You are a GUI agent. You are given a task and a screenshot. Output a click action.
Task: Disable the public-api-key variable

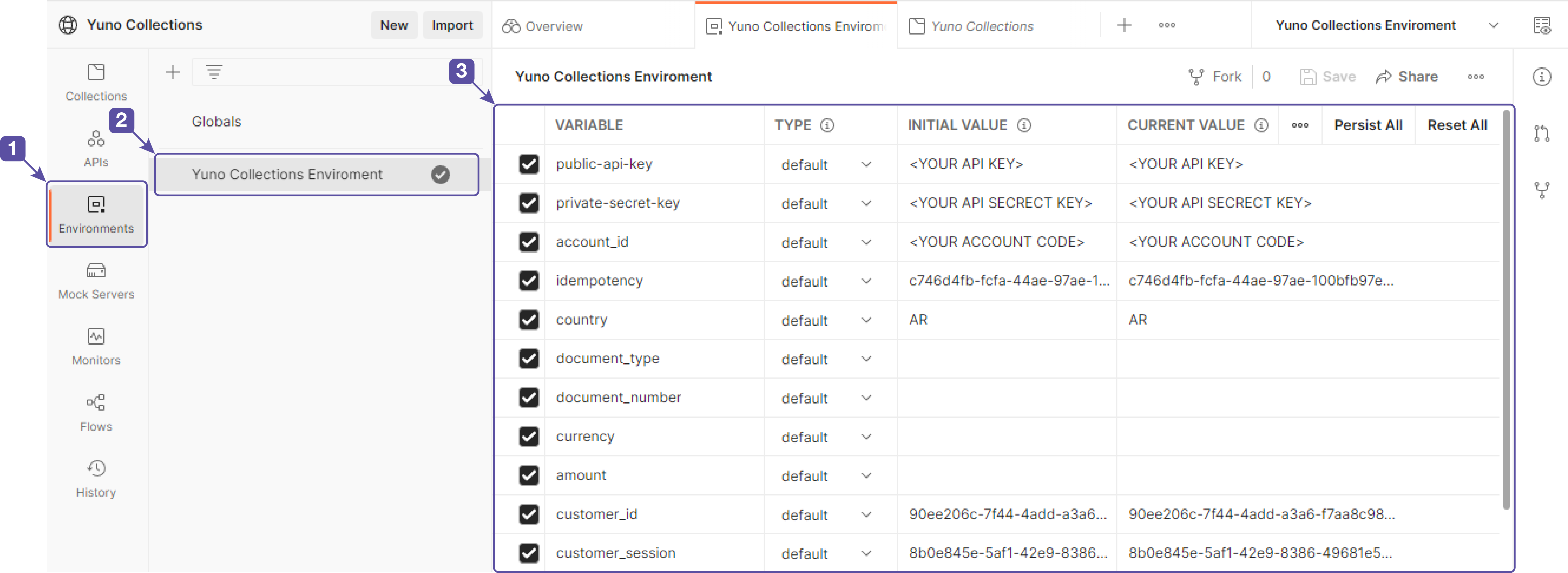coord(528,164)
